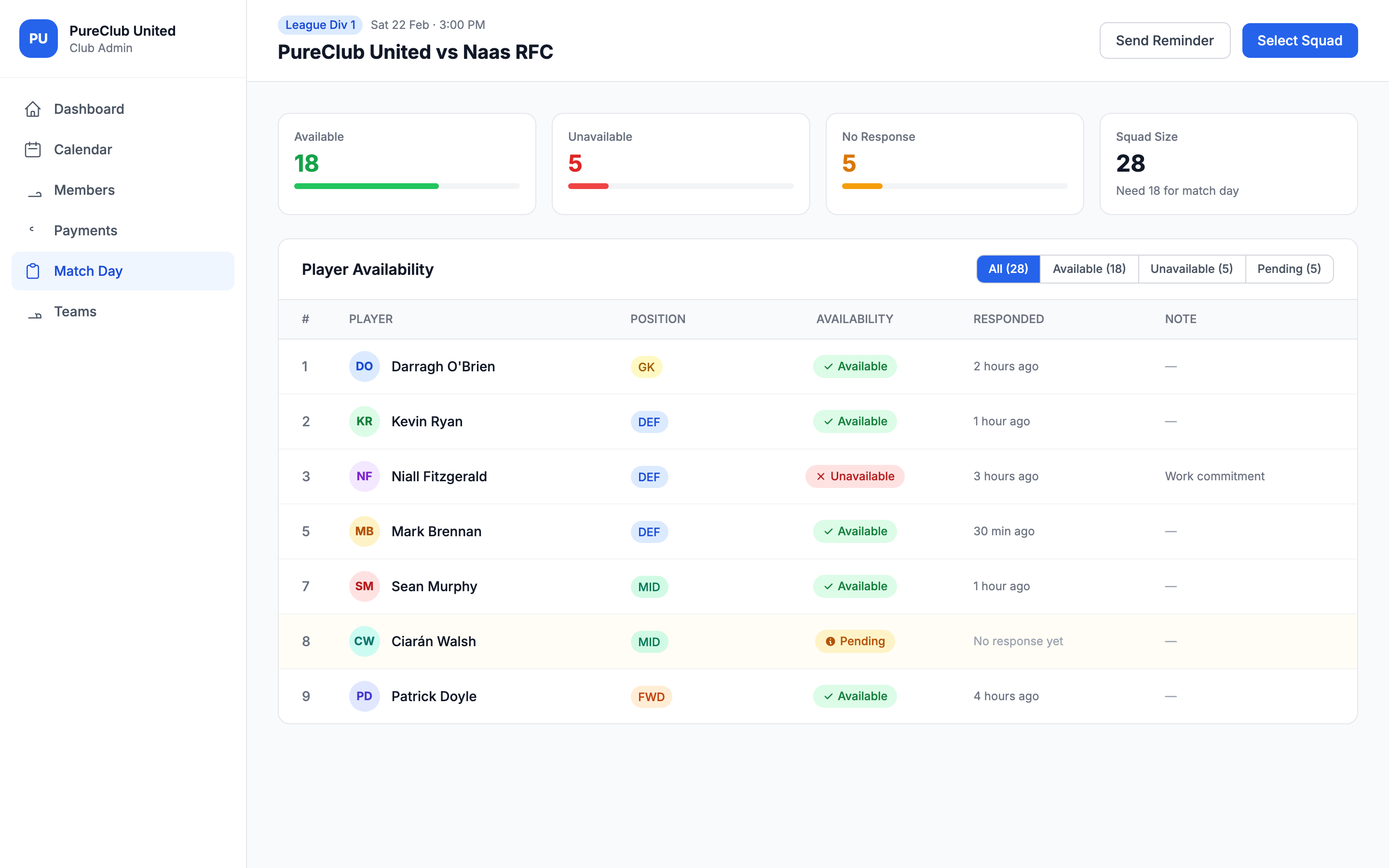This screenshot has height=868, width=1389.
Task: Click the Calendar icon in sidebar
Action: click(x=33, y=150)
